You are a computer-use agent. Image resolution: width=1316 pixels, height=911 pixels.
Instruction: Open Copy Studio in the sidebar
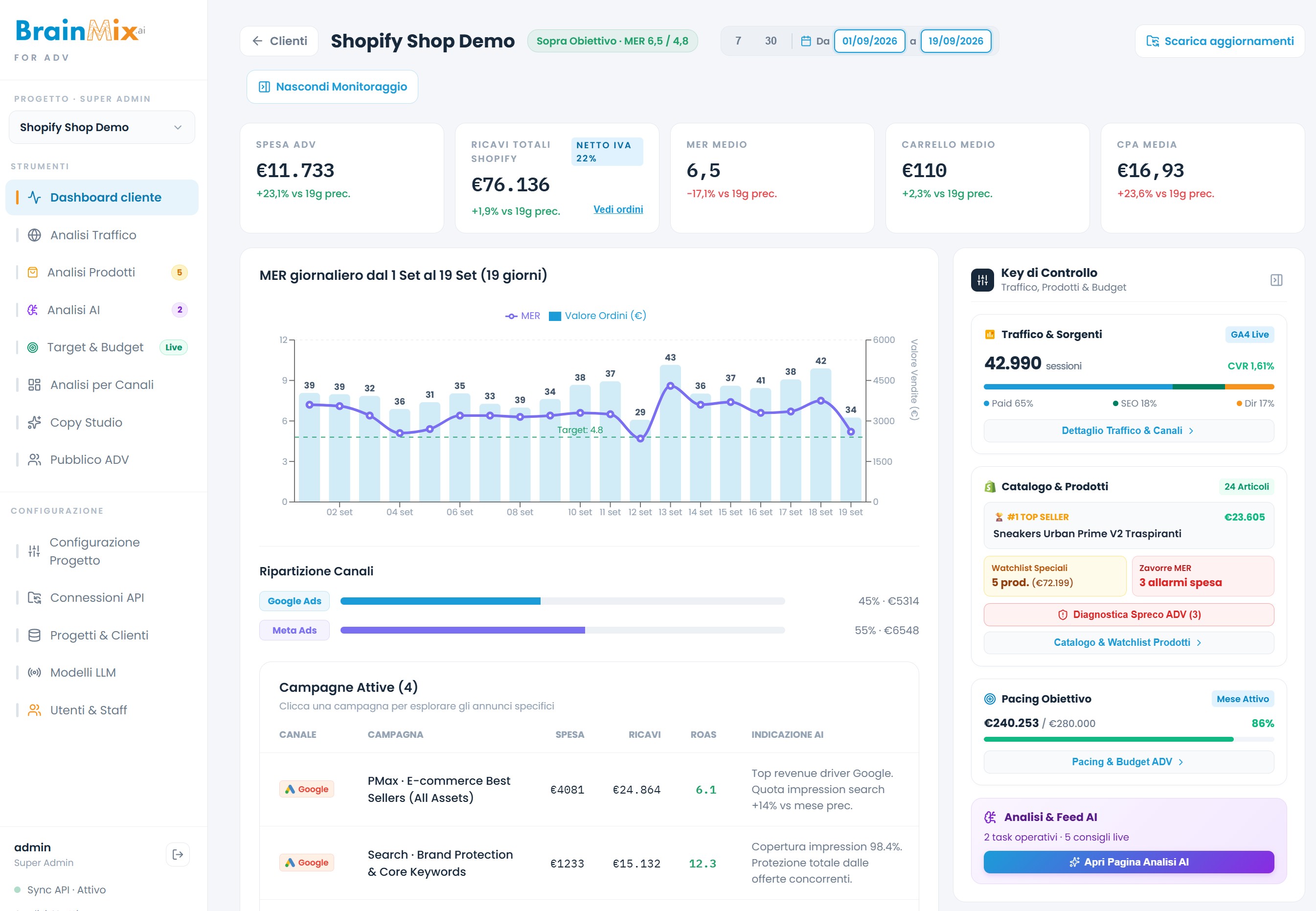102,422
